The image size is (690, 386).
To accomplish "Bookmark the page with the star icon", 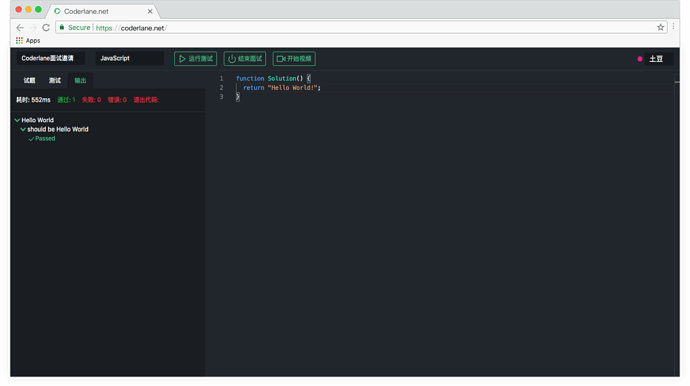I will click(660, 27).
